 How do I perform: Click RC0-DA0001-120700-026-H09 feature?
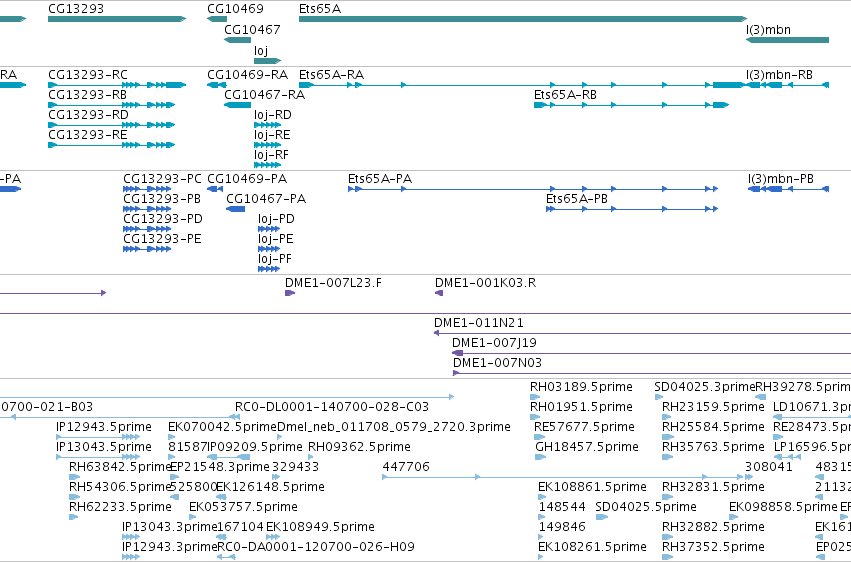[x=316, y=547]
